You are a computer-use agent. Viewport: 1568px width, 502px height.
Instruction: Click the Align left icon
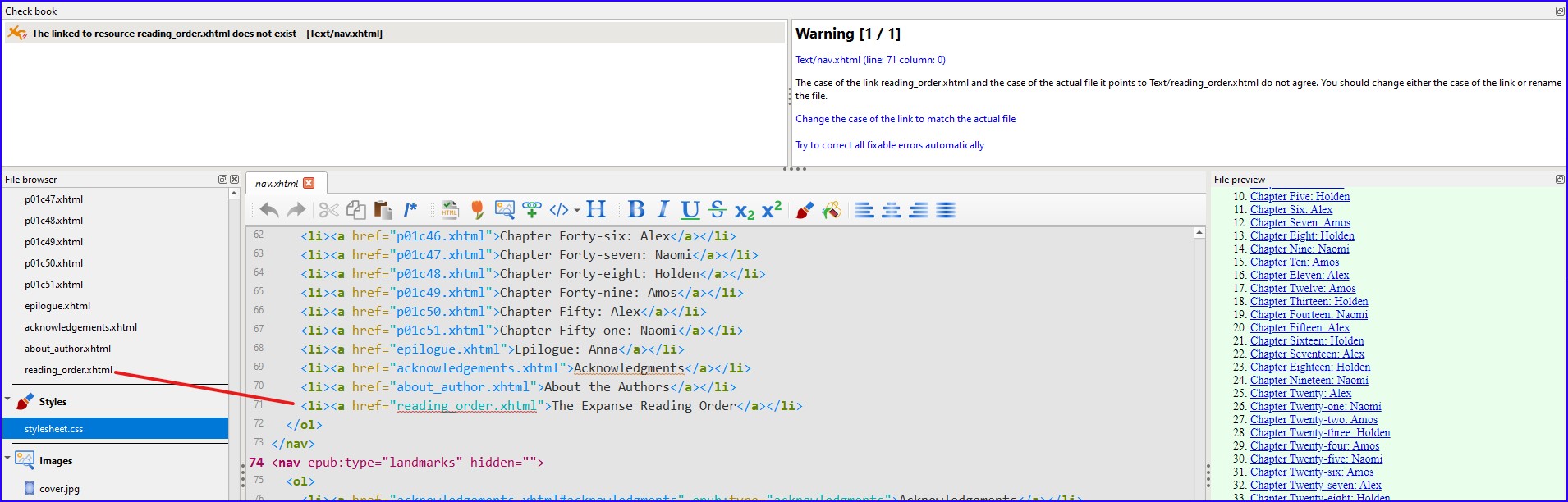click(864, 210)
